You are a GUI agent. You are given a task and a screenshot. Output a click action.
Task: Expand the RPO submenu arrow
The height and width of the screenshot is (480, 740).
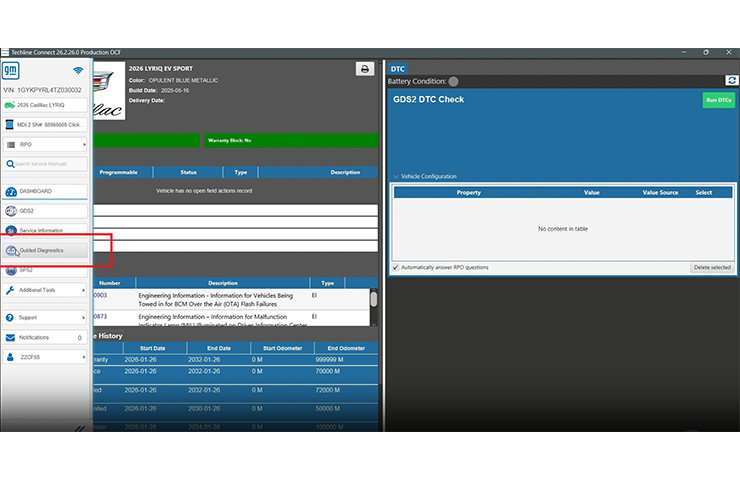[x=84, y=144]
